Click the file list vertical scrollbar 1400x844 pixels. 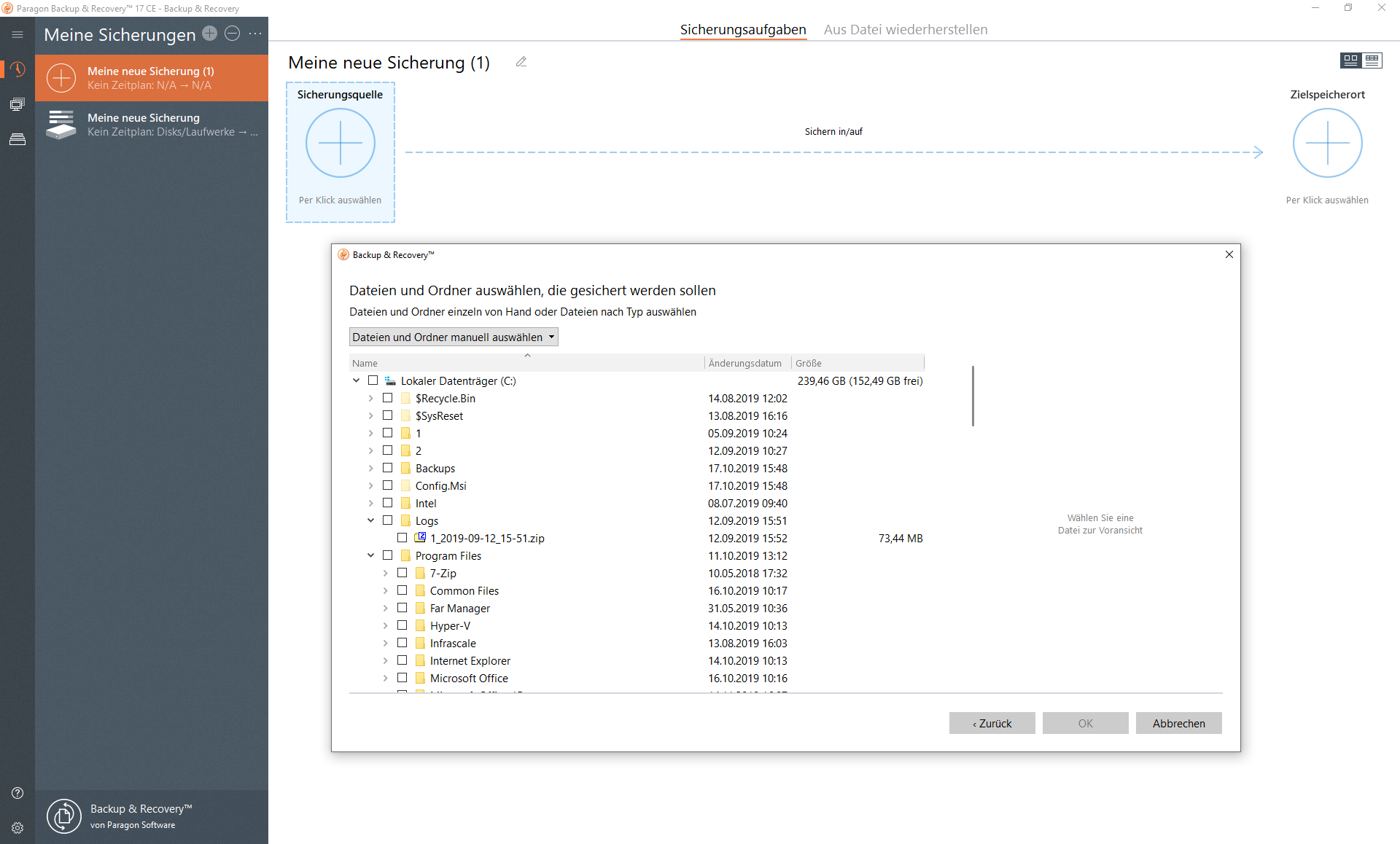pos(973,396)
